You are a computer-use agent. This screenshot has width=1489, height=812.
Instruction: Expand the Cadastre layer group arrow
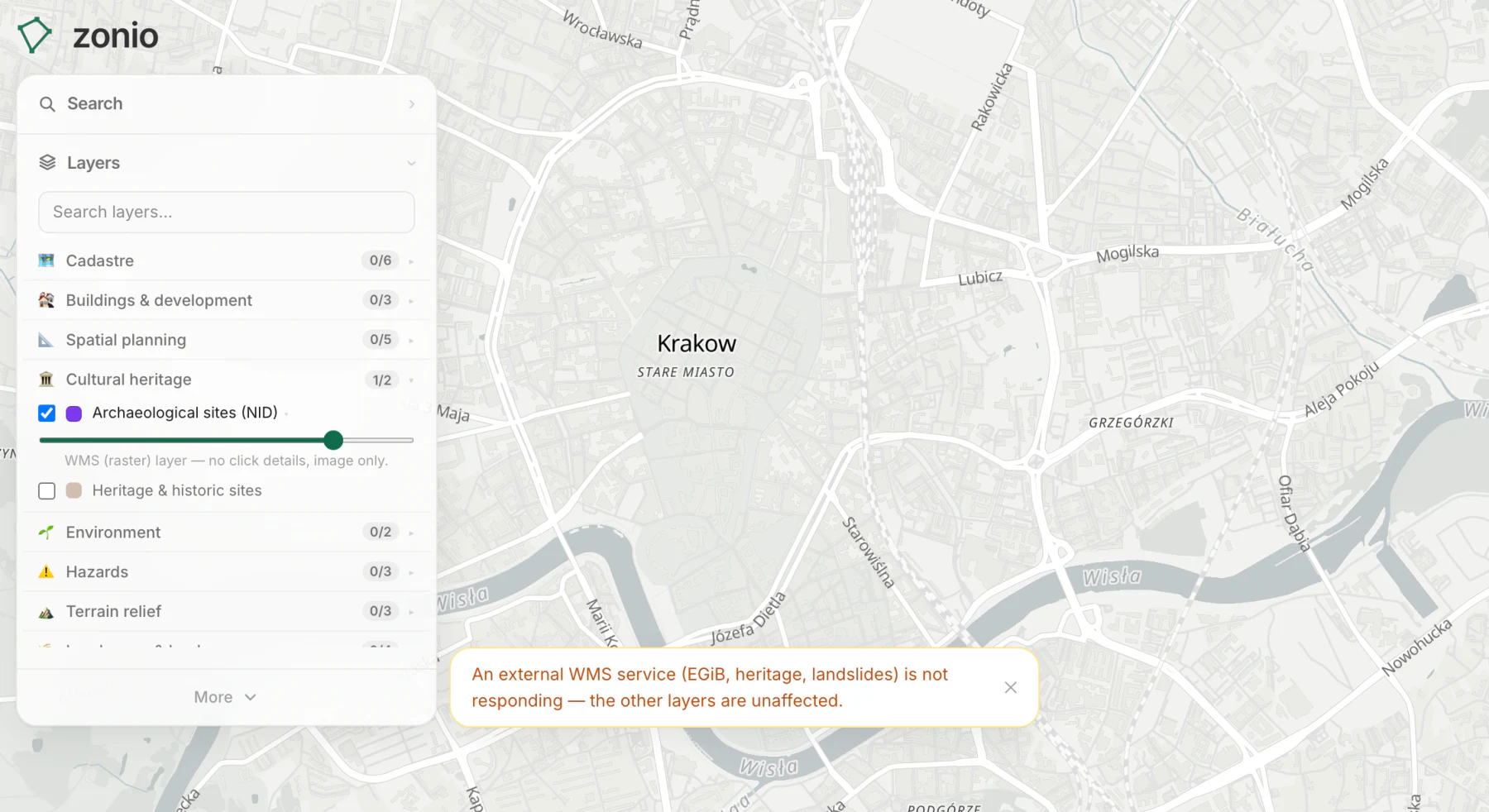[x=411, y=261]
